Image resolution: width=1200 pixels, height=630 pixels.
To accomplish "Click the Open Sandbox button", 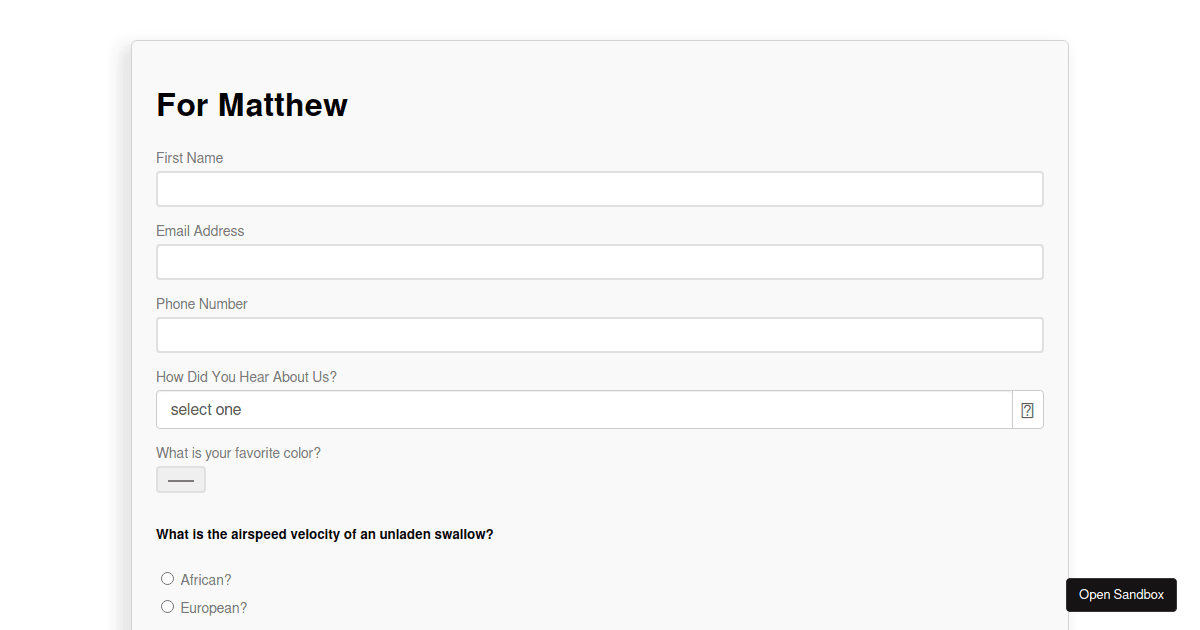I will pyautogui.click(x=1121, y=594).
